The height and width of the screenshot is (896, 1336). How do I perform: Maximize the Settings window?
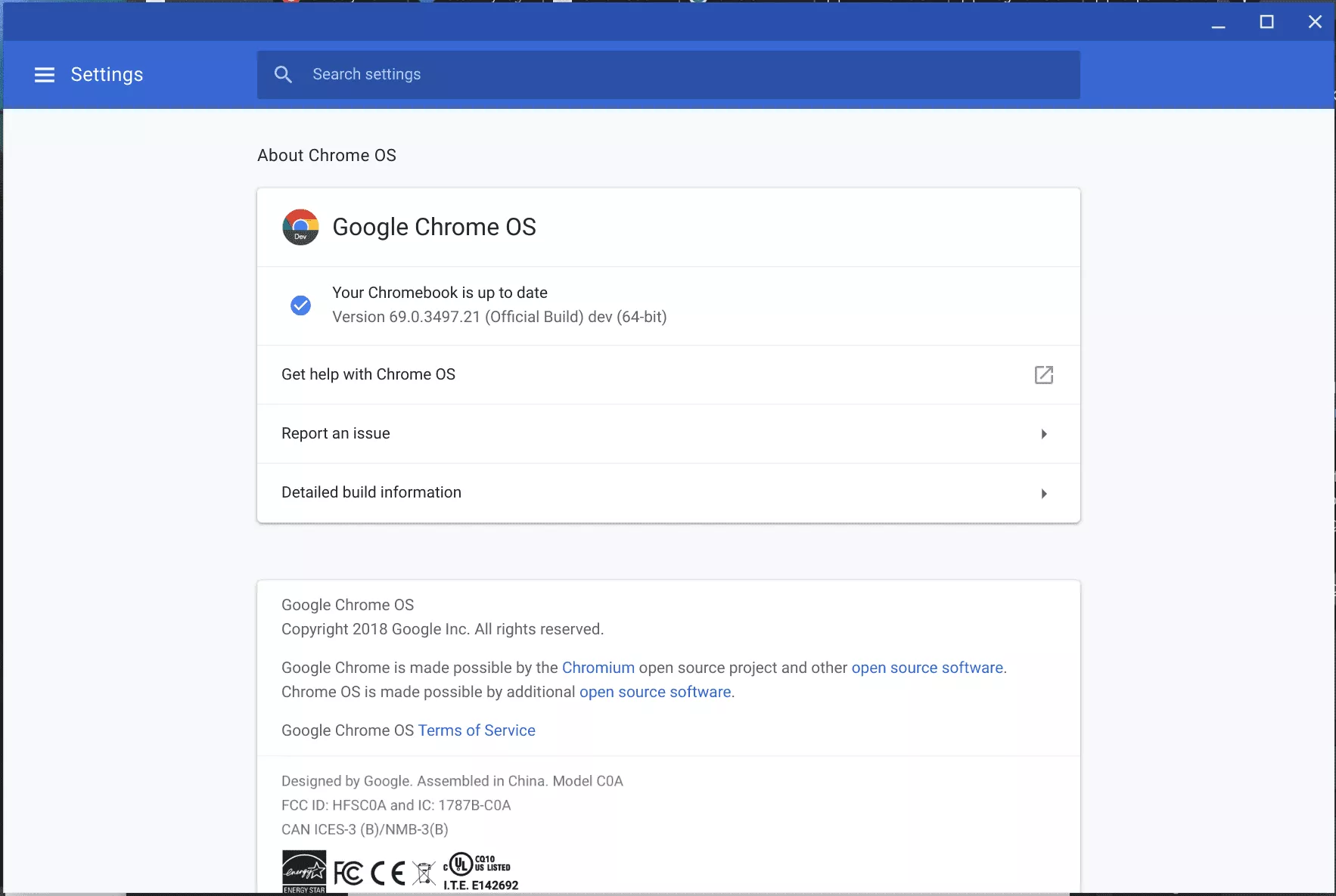(1266, 22)
